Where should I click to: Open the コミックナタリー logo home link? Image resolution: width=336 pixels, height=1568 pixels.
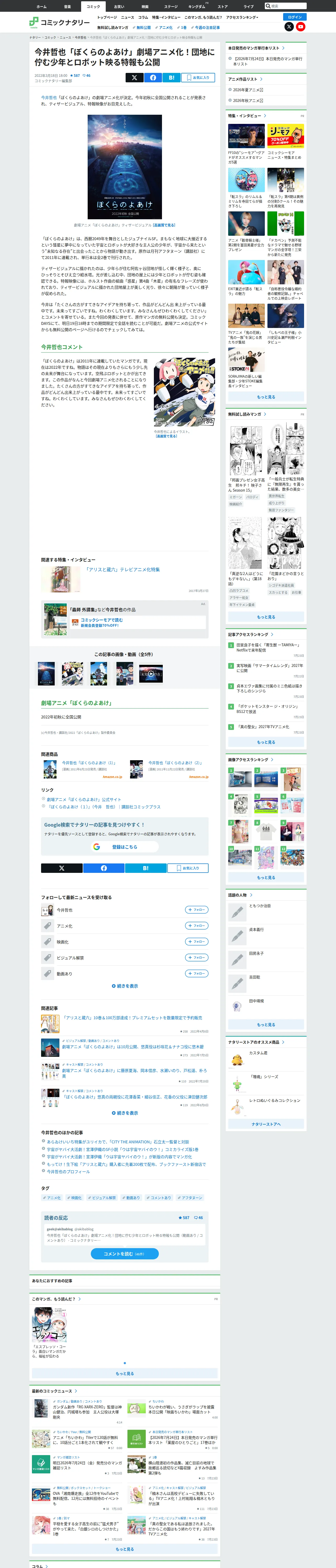point(60,22)
